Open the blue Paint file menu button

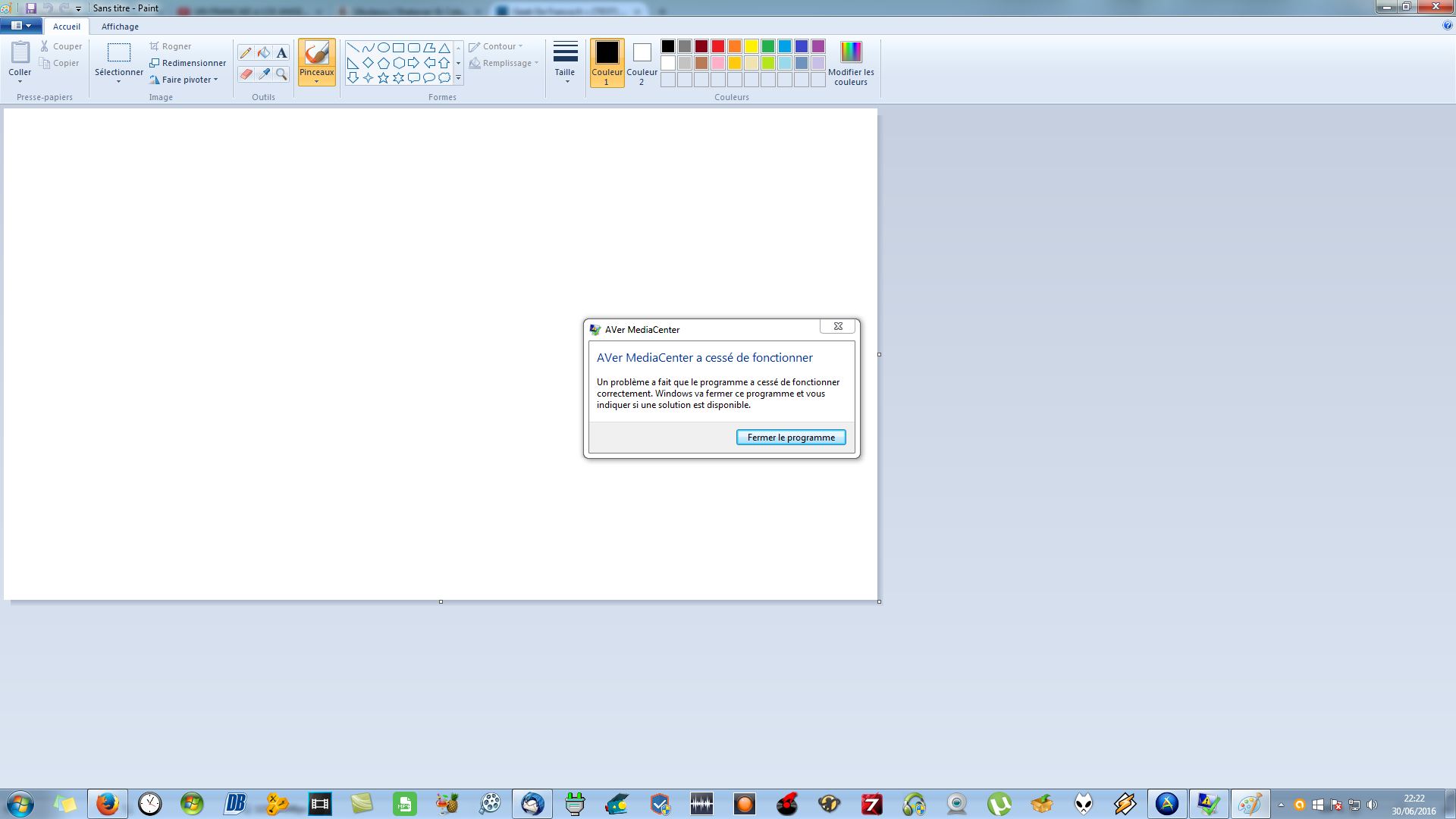[21, 26]
